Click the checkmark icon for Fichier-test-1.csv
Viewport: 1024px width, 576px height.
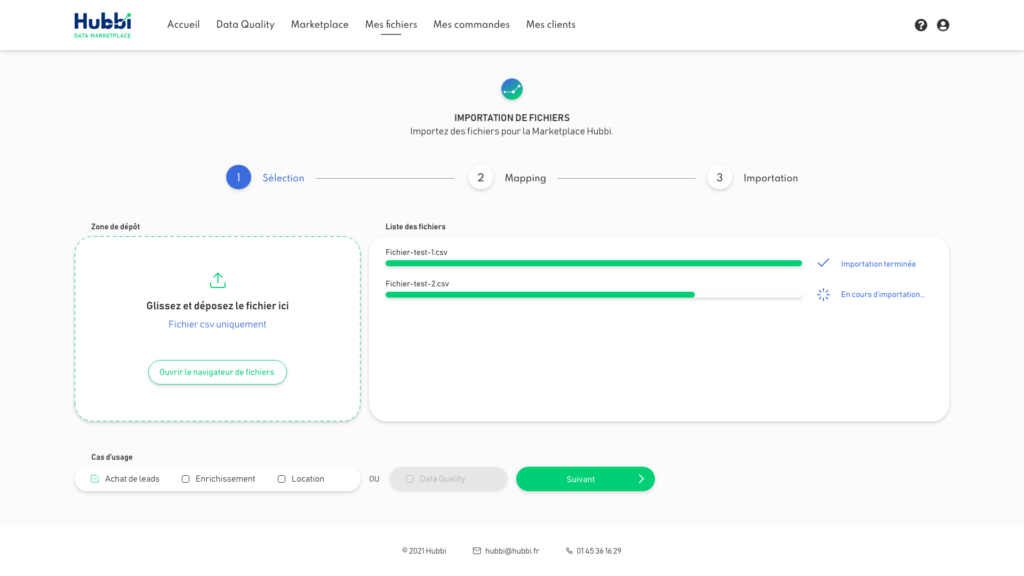coord(823,263)
